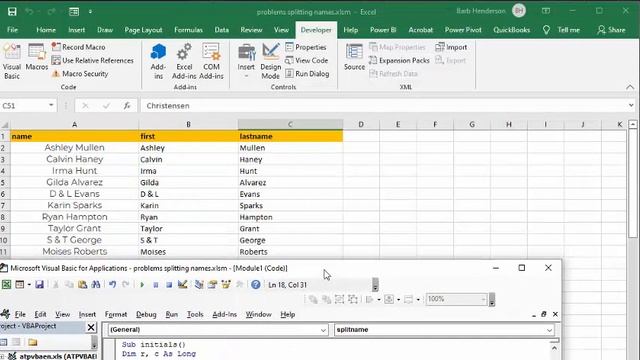Click the Reset stop icon in VBA

169,285
